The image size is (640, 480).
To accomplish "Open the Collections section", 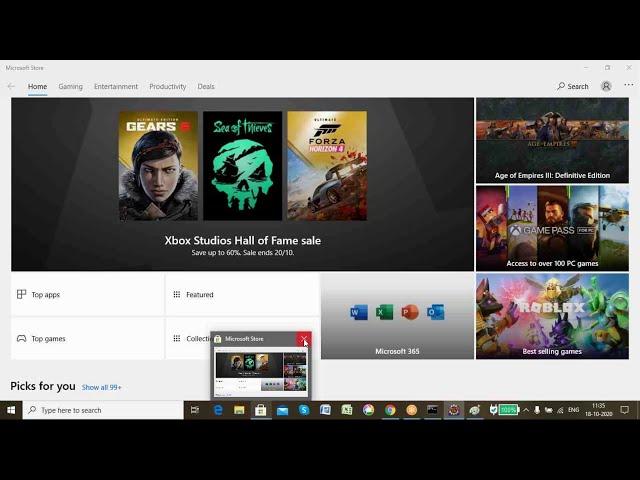I will coord(192,338).
